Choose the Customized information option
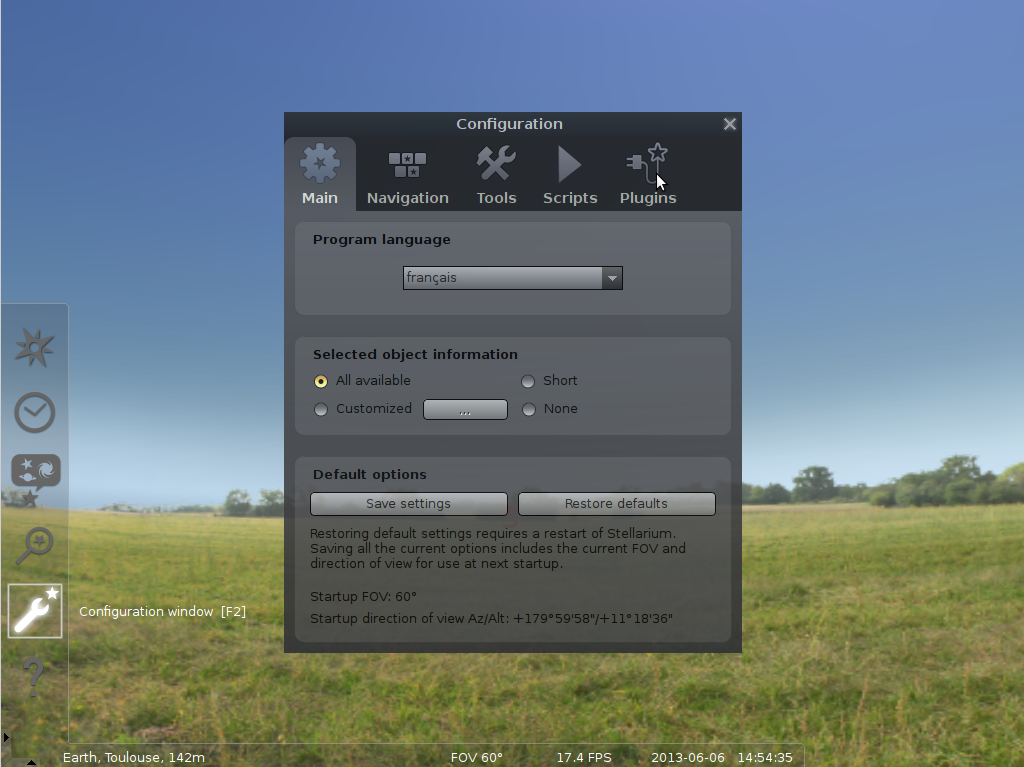This screenshot has width=1024, height=767. [321, 409]
